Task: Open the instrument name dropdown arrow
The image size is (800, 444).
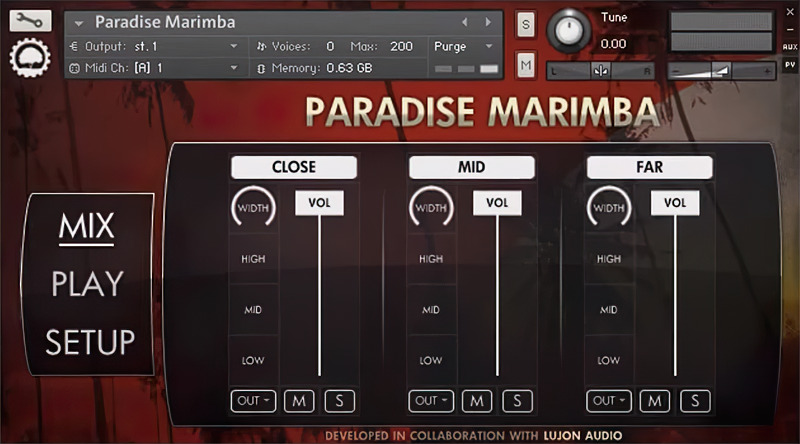Action: coord(79,23)
